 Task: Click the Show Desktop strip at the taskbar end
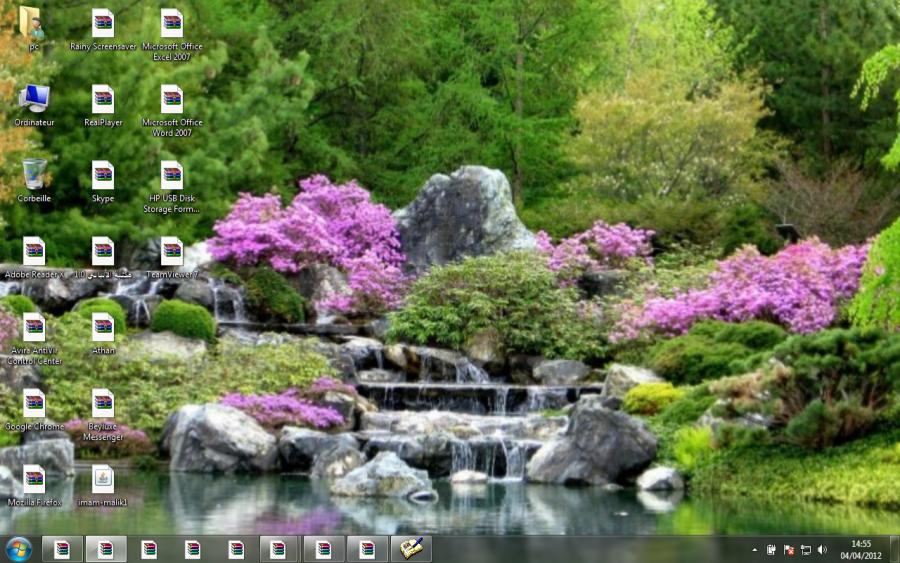[x=895, y=549]
